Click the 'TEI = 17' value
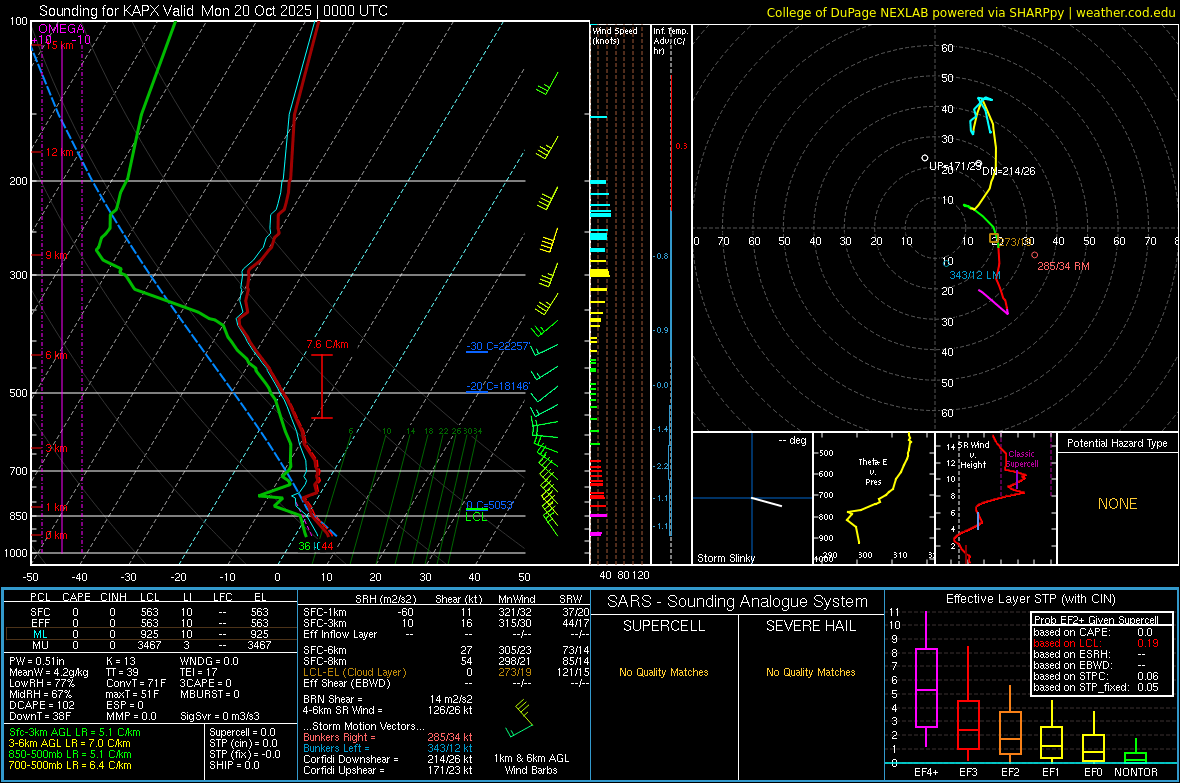The width and height of the screenshot is (1180, 783). click(x=199, y=672)
